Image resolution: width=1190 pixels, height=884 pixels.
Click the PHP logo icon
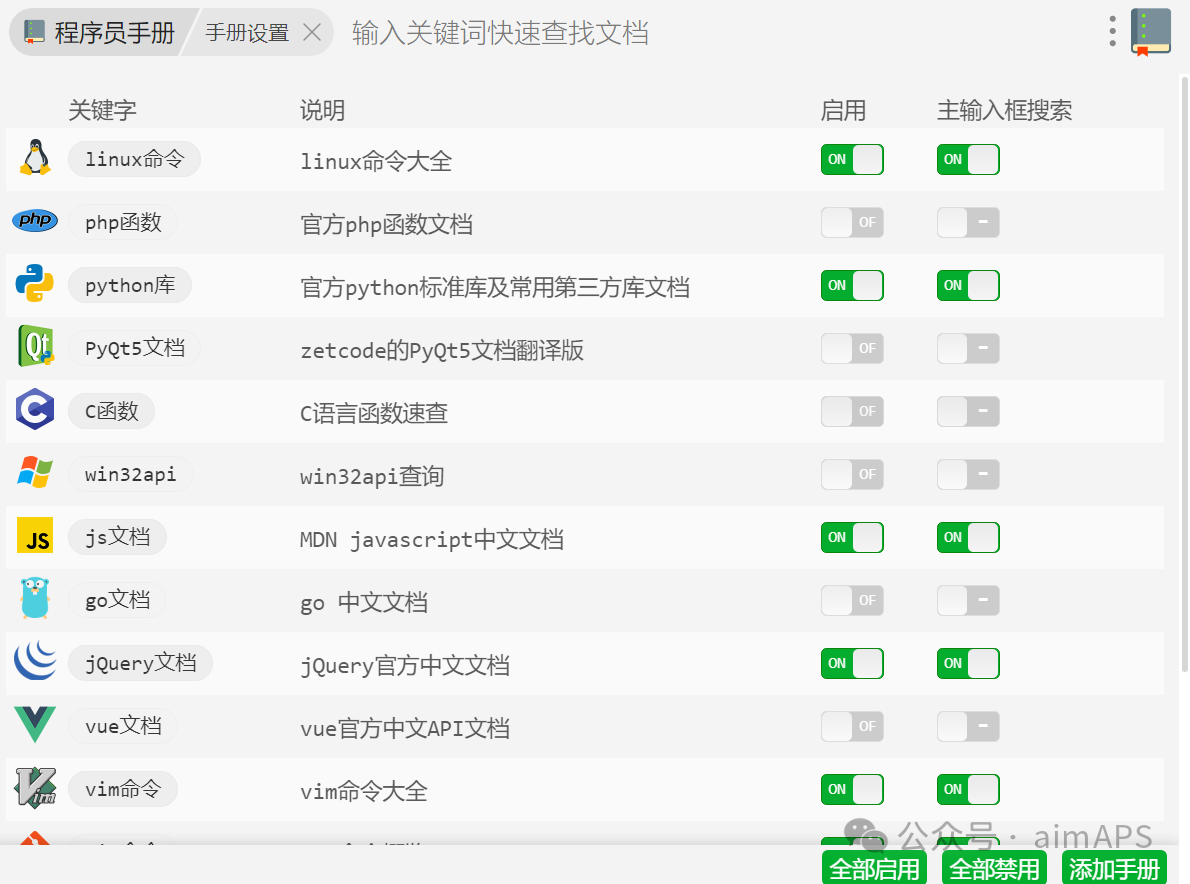point(35,221)
